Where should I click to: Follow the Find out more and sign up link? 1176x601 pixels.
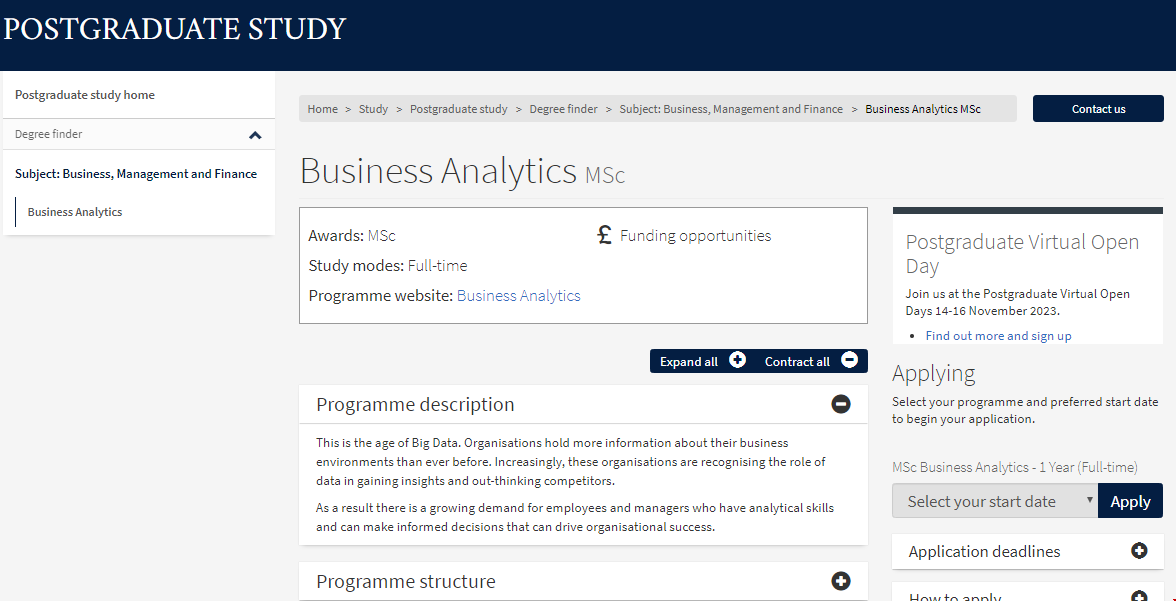tap(998, 336)
